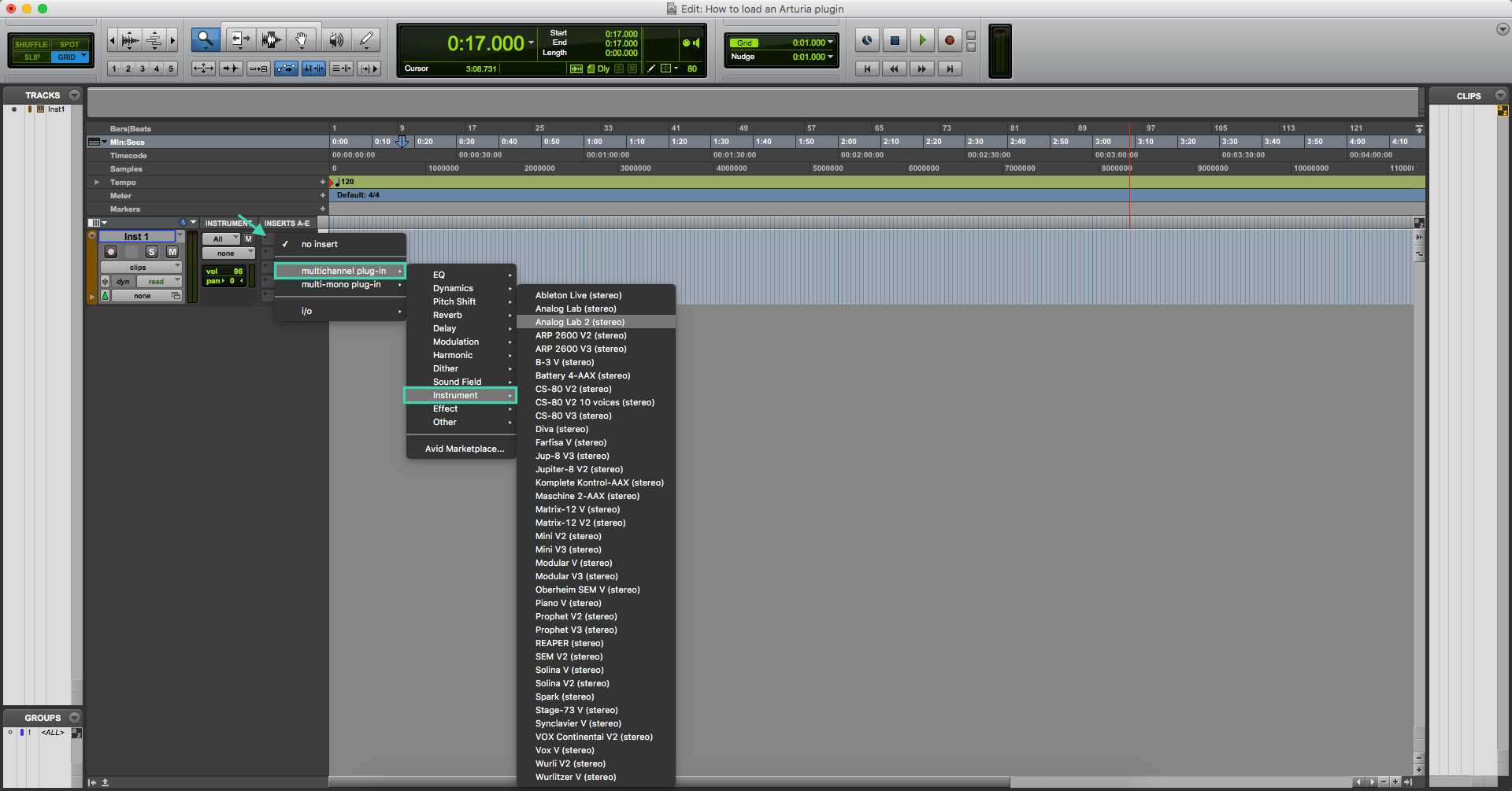This screenshot has height=791, width=1512.
Task: Select Analog Lab 2 (stereo) plug-in
Action: point(596,322)
